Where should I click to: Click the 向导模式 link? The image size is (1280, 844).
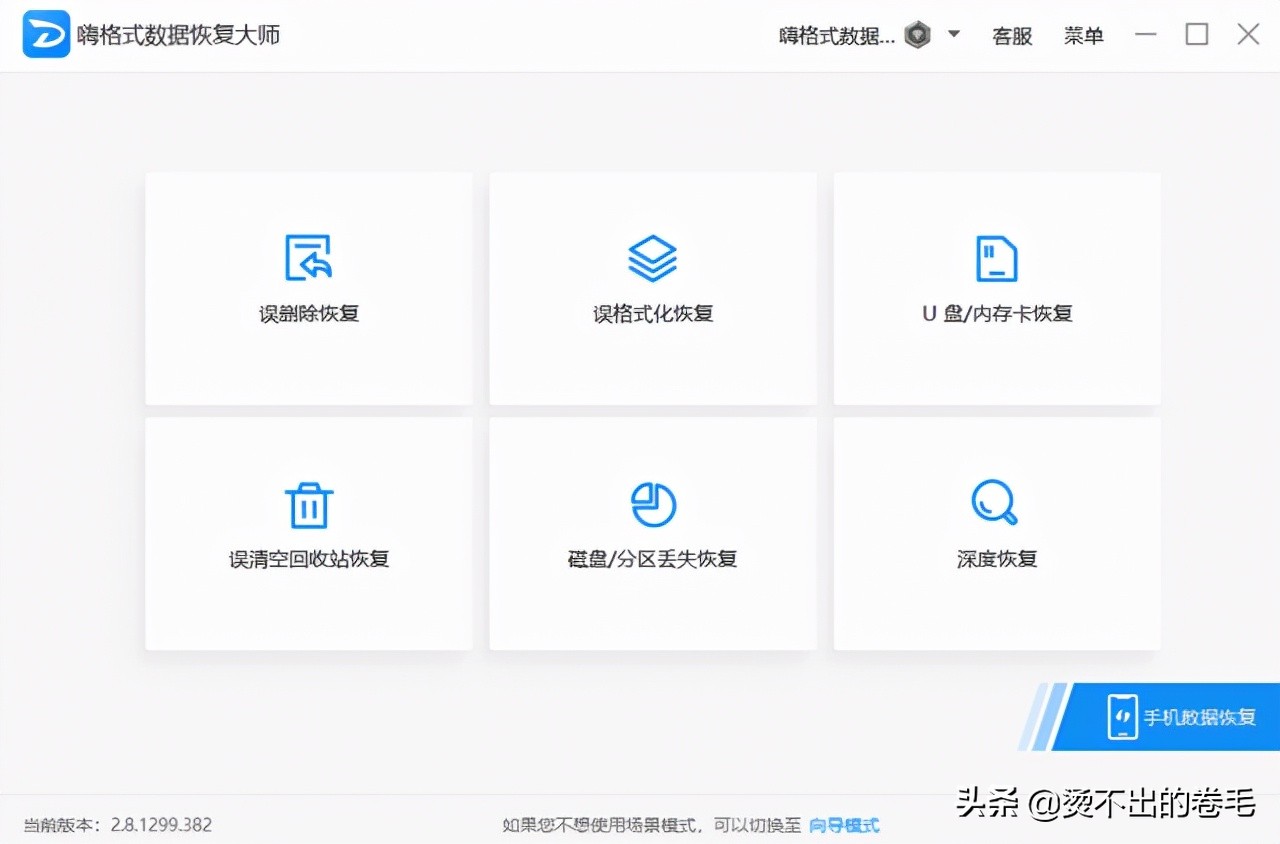pos(844,825)
